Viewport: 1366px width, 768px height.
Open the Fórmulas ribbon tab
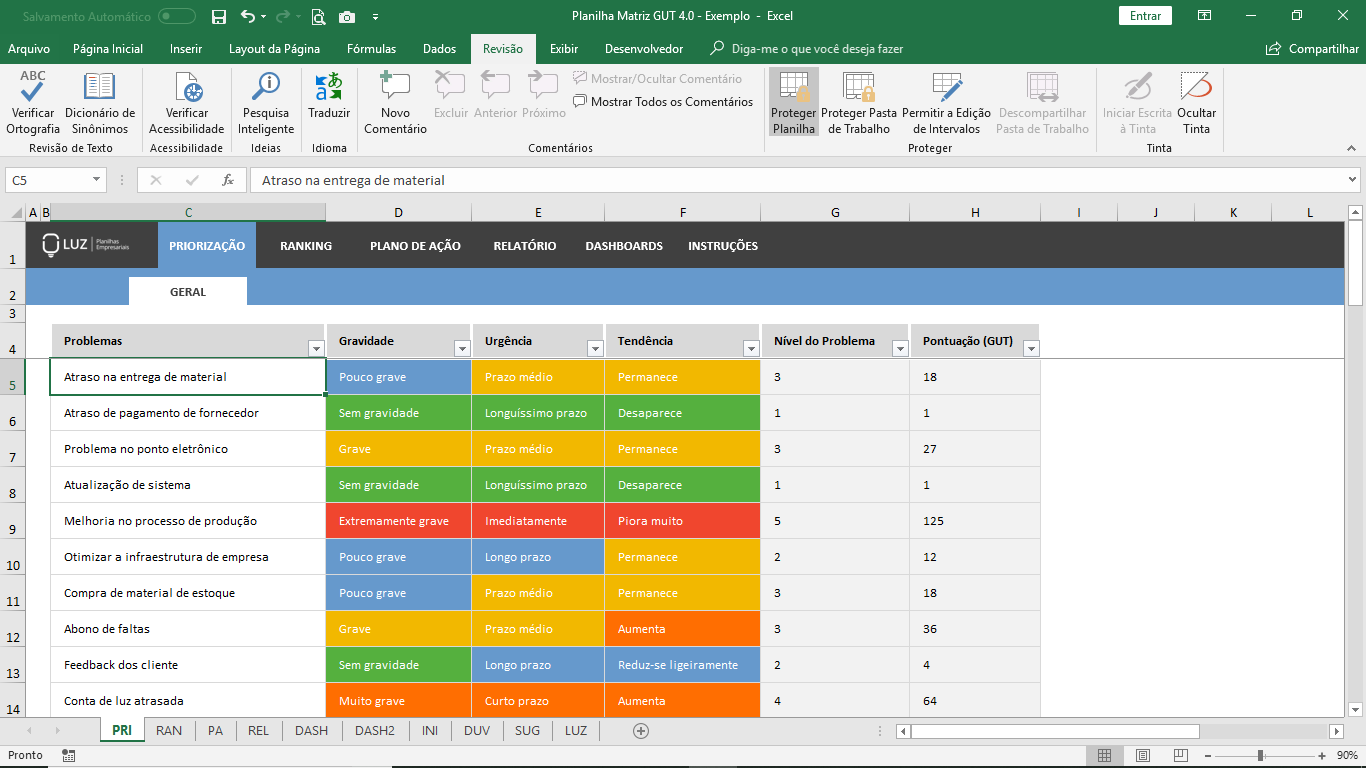371,48
